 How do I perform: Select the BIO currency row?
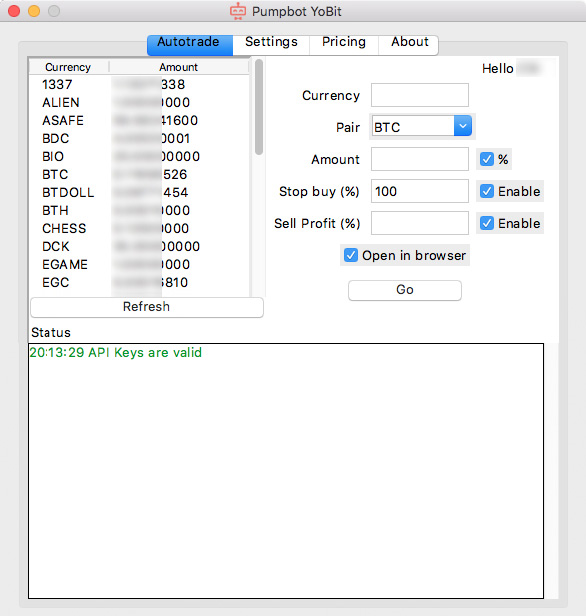(x=139, y=157)
